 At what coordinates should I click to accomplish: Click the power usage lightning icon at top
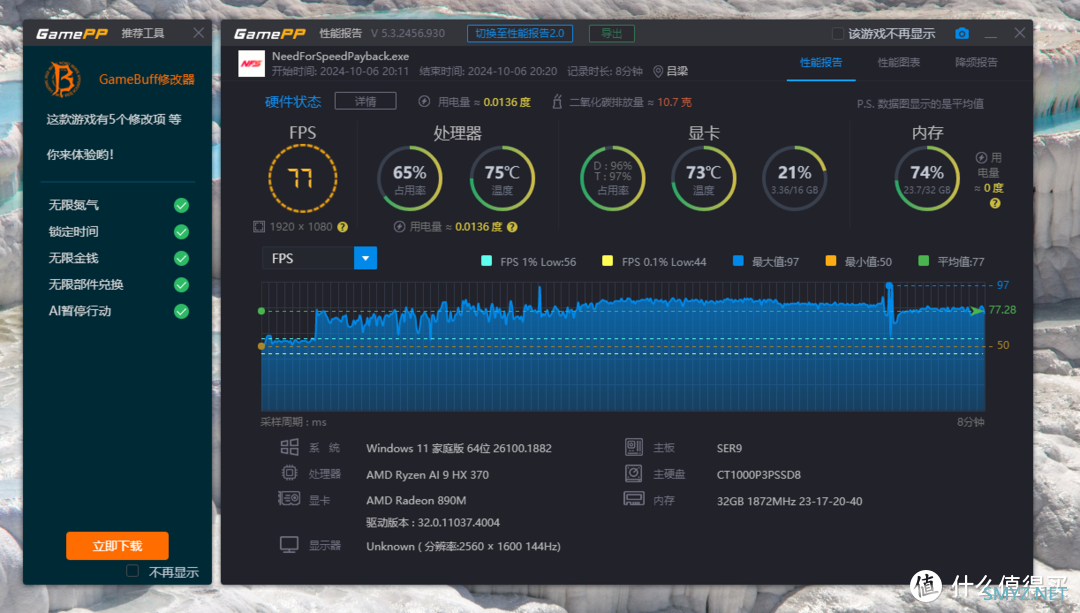point(424,102)
